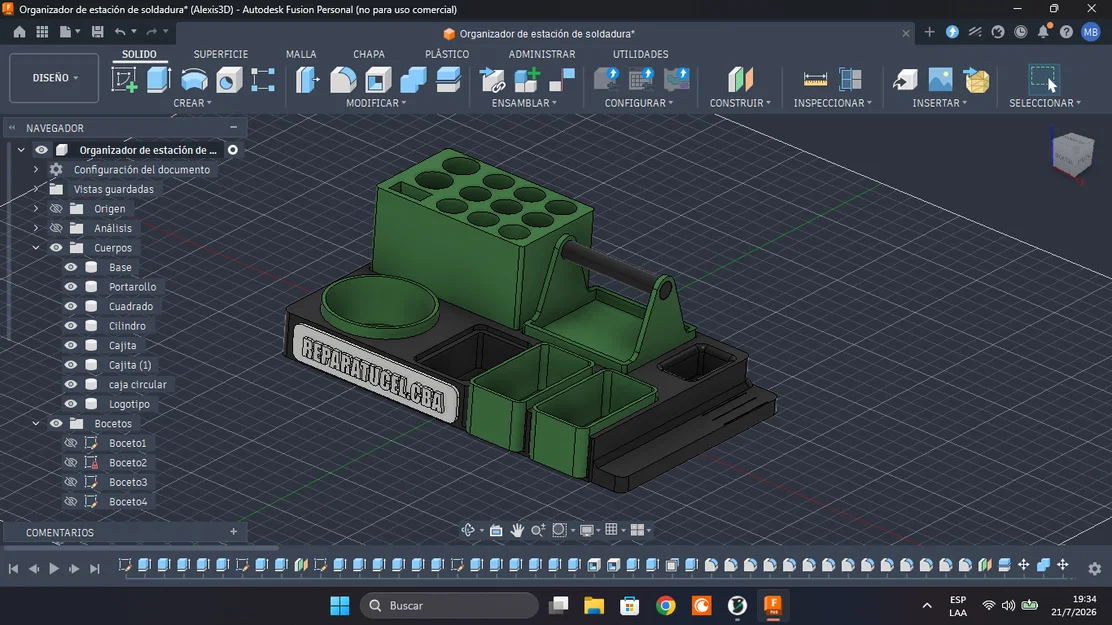Screen dimensions: 1112x625
Task: Select the Fillet tool
Action: click(343, 79)
